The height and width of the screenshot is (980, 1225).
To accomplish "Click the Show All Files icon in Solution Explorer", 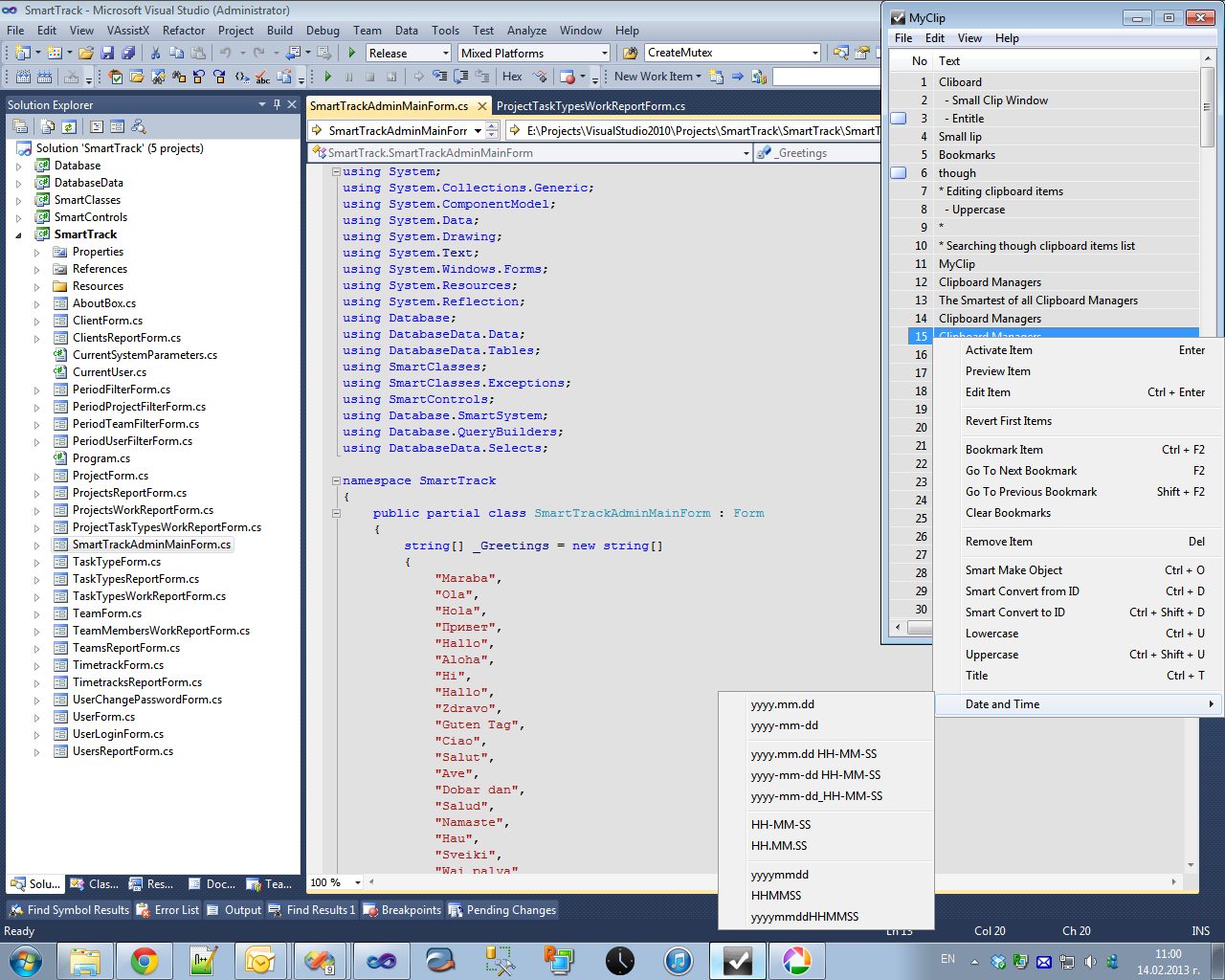I will coord(45,125).
